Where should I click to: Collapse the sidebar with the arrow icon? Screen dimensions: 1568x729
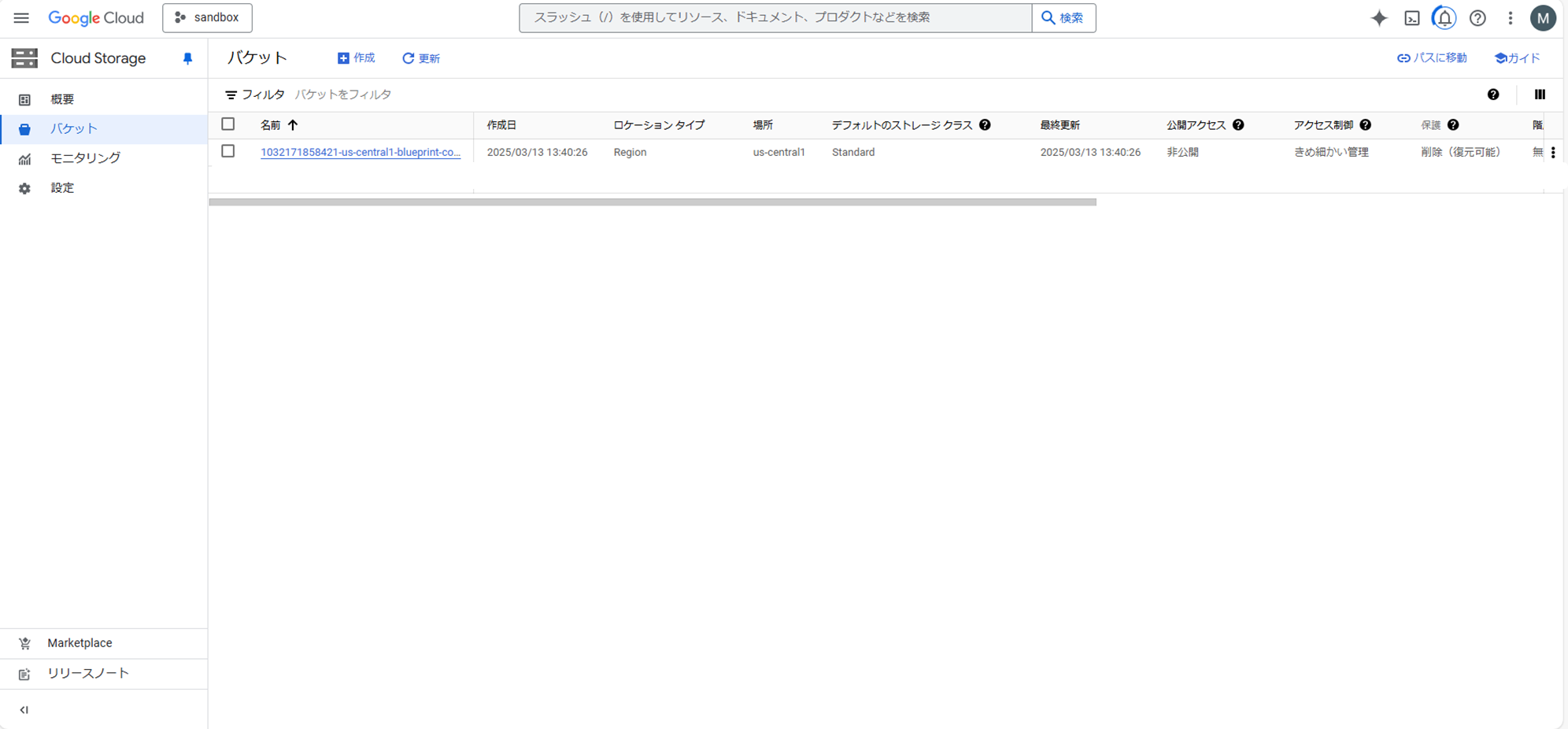(24, 710)
